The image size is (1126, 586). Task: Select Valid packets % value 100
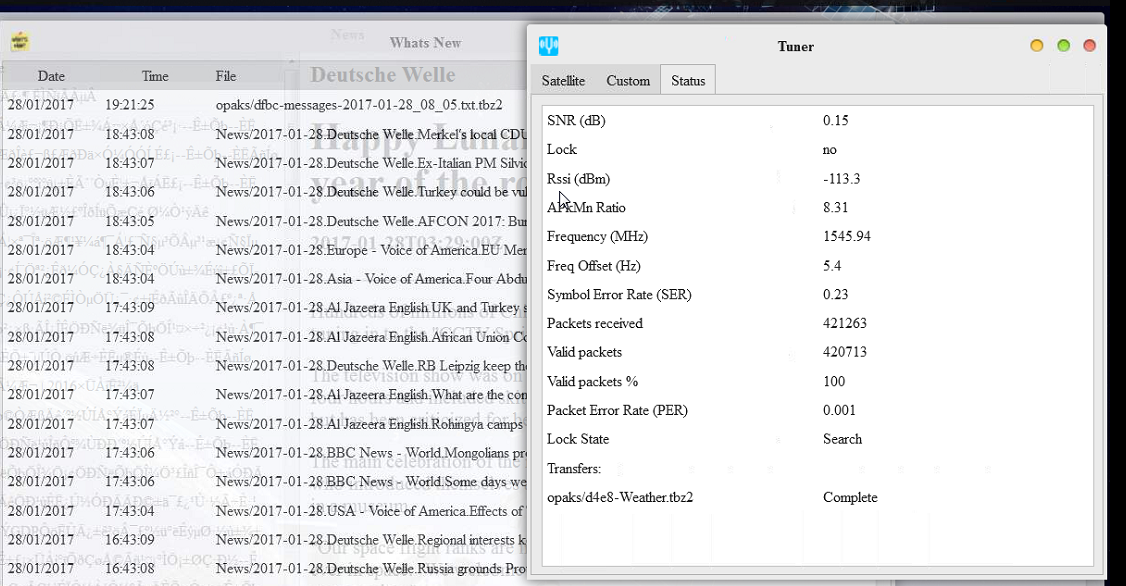834,381
